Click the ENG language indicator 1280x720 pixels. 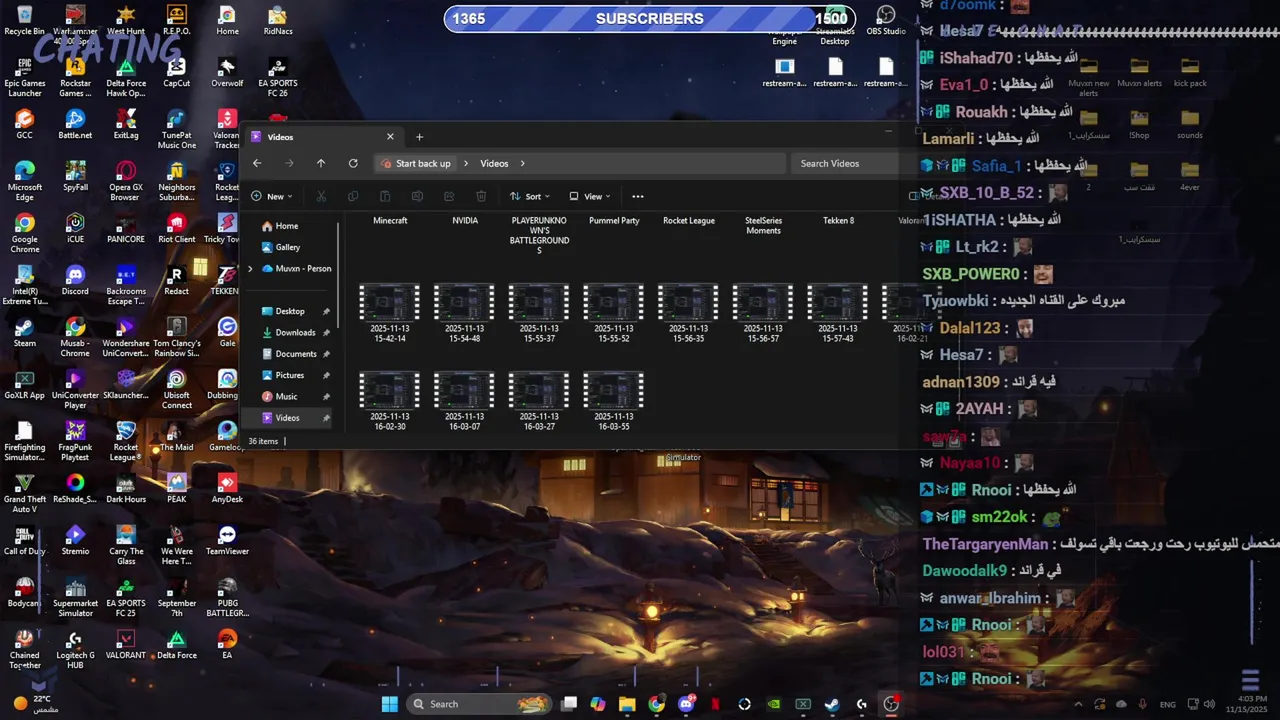click(1167, 704)
